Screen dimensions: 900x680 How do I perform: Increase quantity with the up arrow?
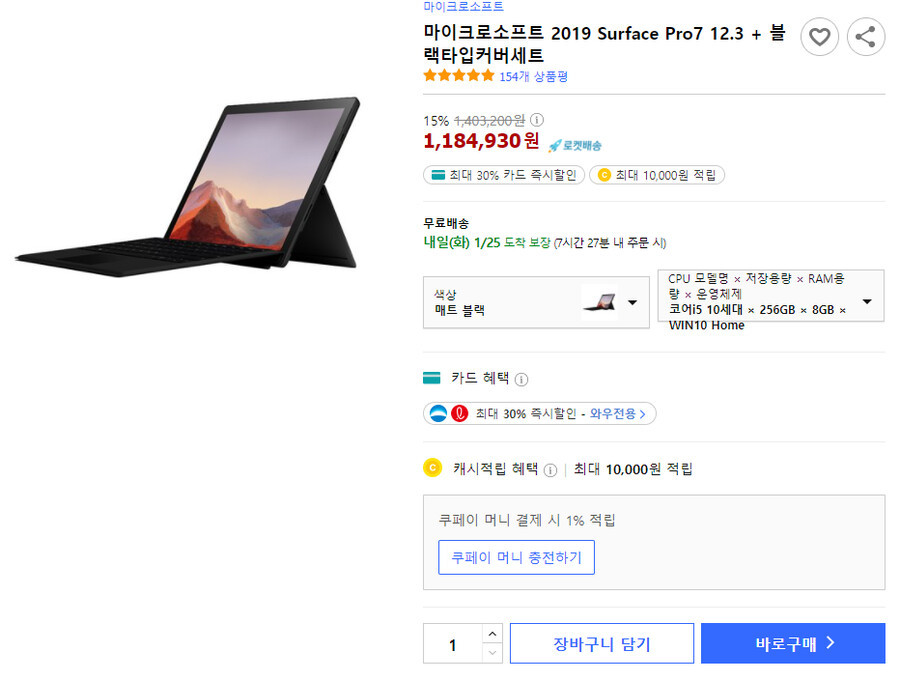[x=492, y=634]
